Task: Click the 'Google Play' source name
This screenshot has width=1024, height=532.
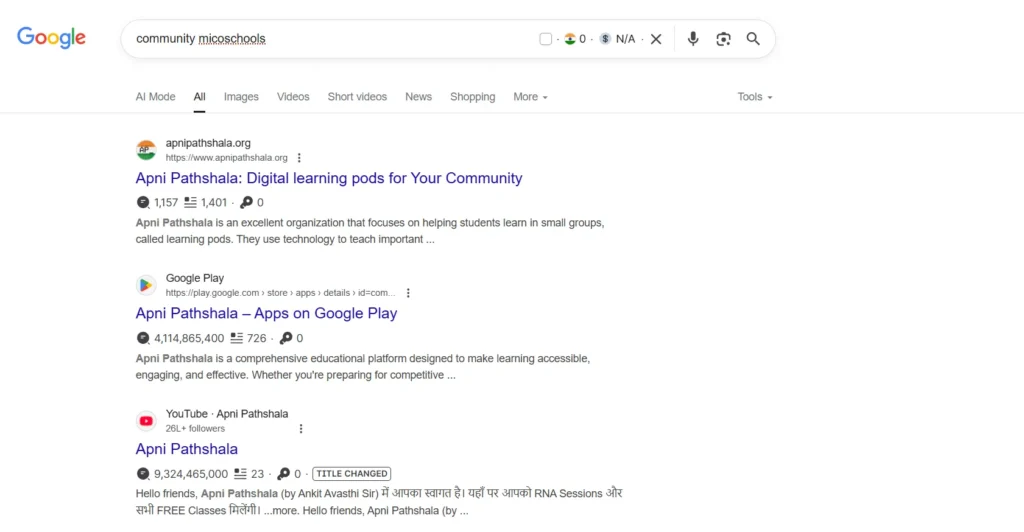Action: pos(195,278)
